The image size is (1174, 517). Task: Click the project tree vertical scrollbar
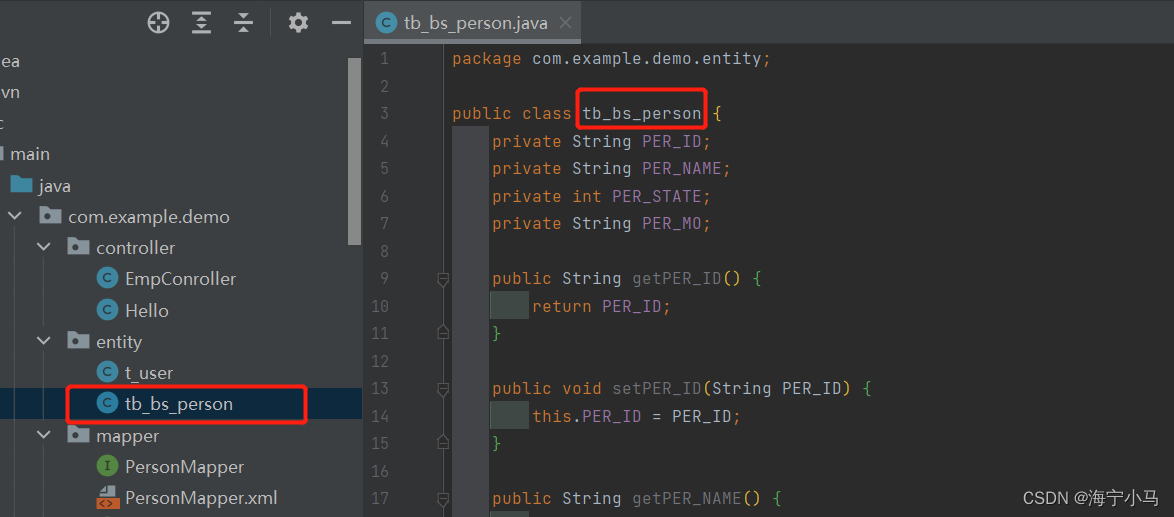[x=355, y=151]
